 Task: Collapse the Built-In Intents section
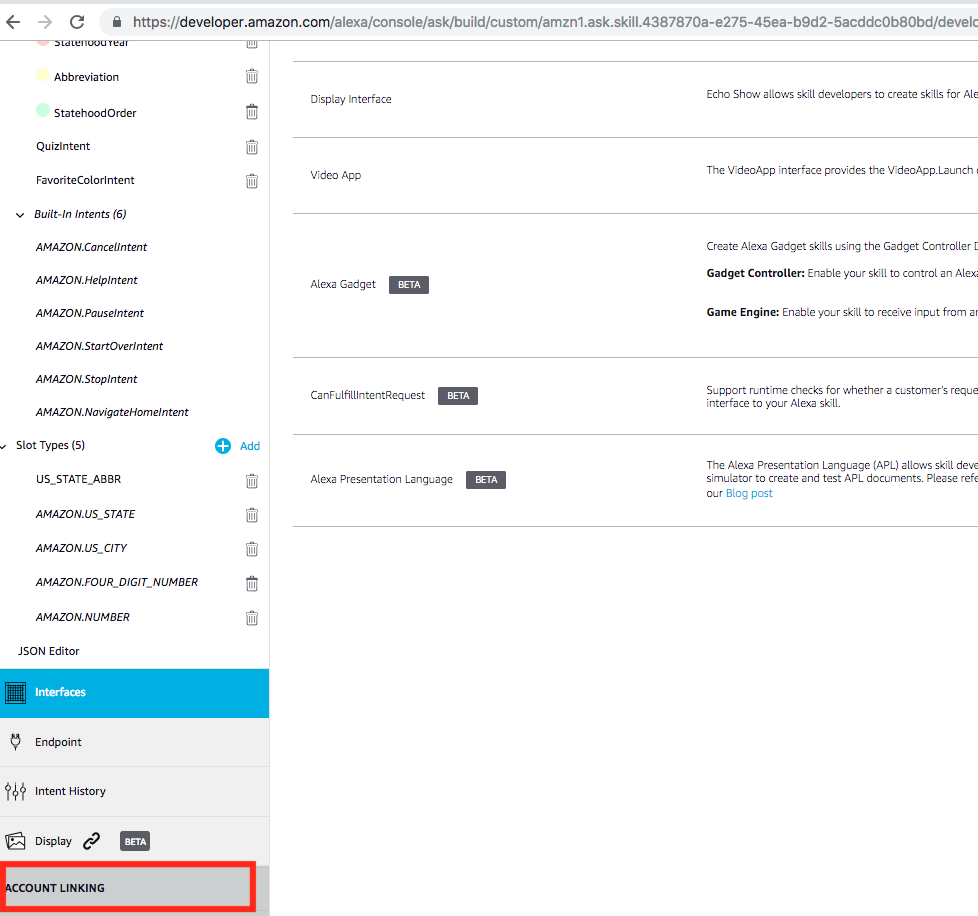tap(21, 215)
